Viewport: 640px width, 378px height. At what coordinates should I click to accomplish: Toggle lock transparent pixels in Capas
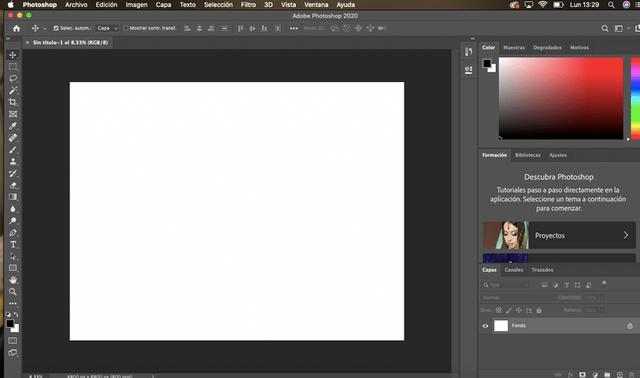(499, 310)
